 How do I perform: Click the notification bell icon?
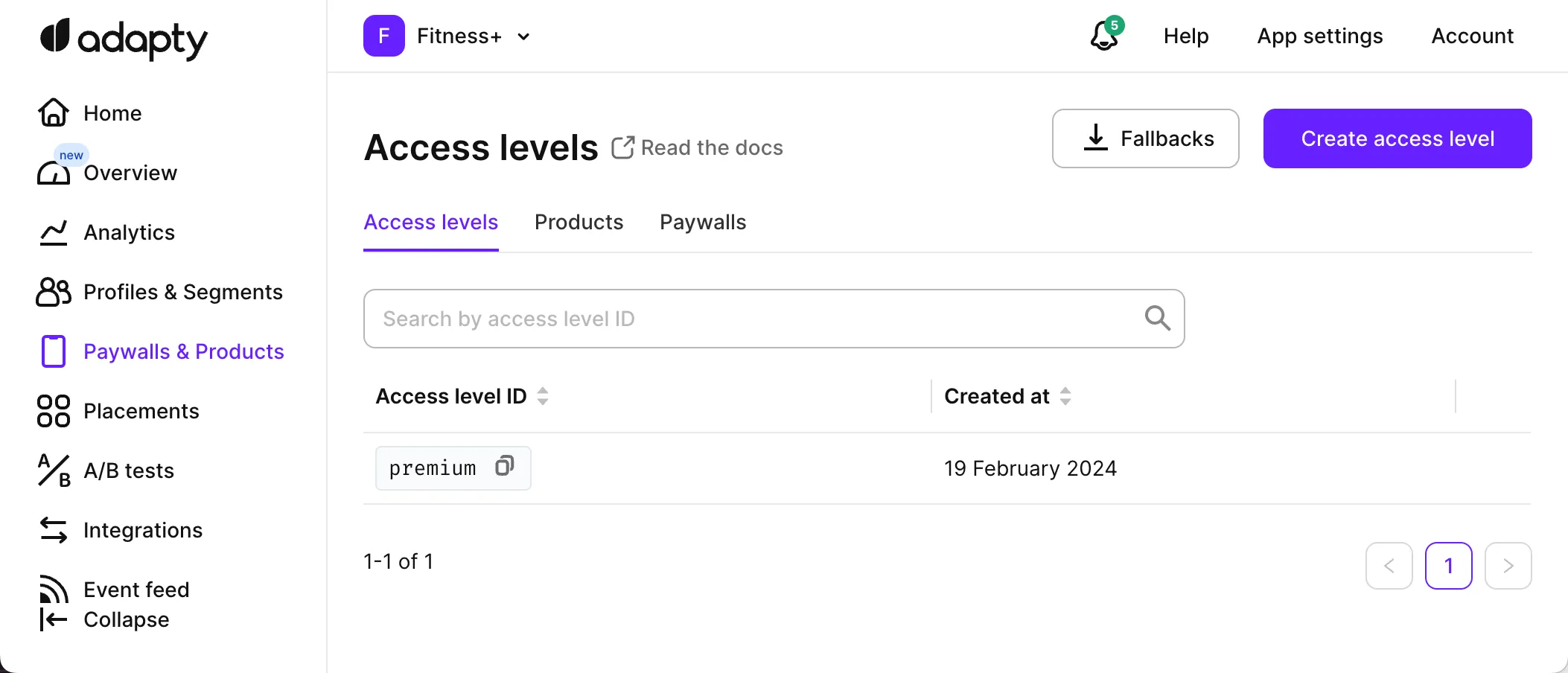[1104, 36]
